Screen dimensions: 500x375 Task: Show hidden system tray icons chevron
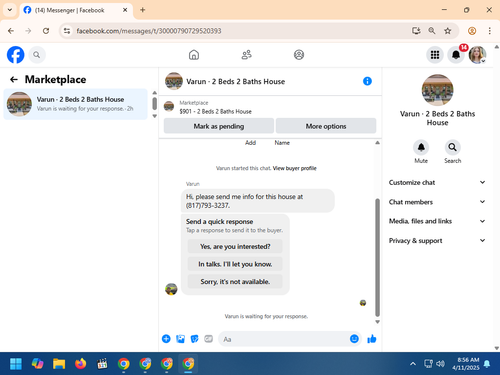click(x=413, y=364)
